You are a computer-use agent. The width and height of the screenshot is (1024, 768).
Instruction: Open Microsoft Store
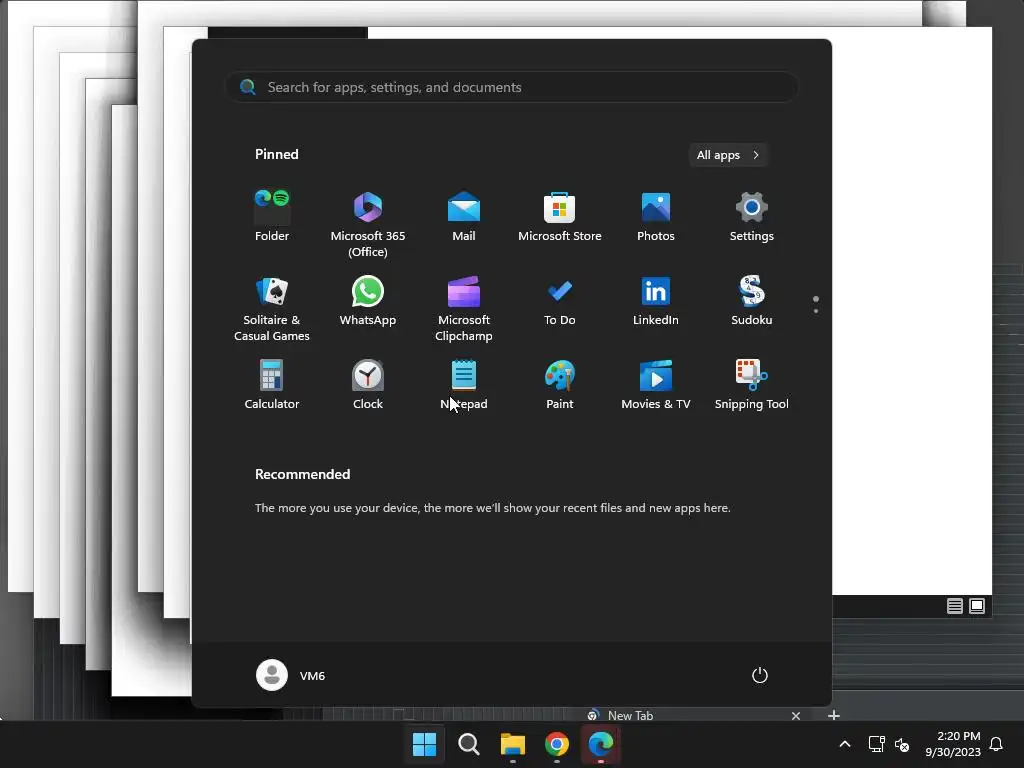pyautogui.click(x=560, y=216)
